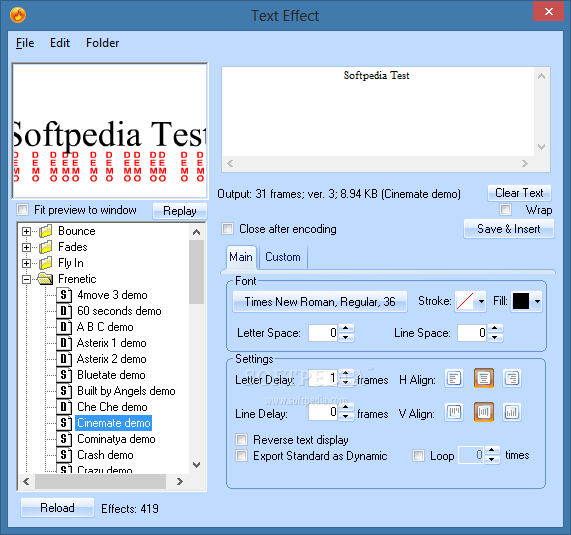Image resolution: width=571 pixels, height=535 pixels.
Task: Click the black Fill color swatch
Action: (x=521, y=301)
